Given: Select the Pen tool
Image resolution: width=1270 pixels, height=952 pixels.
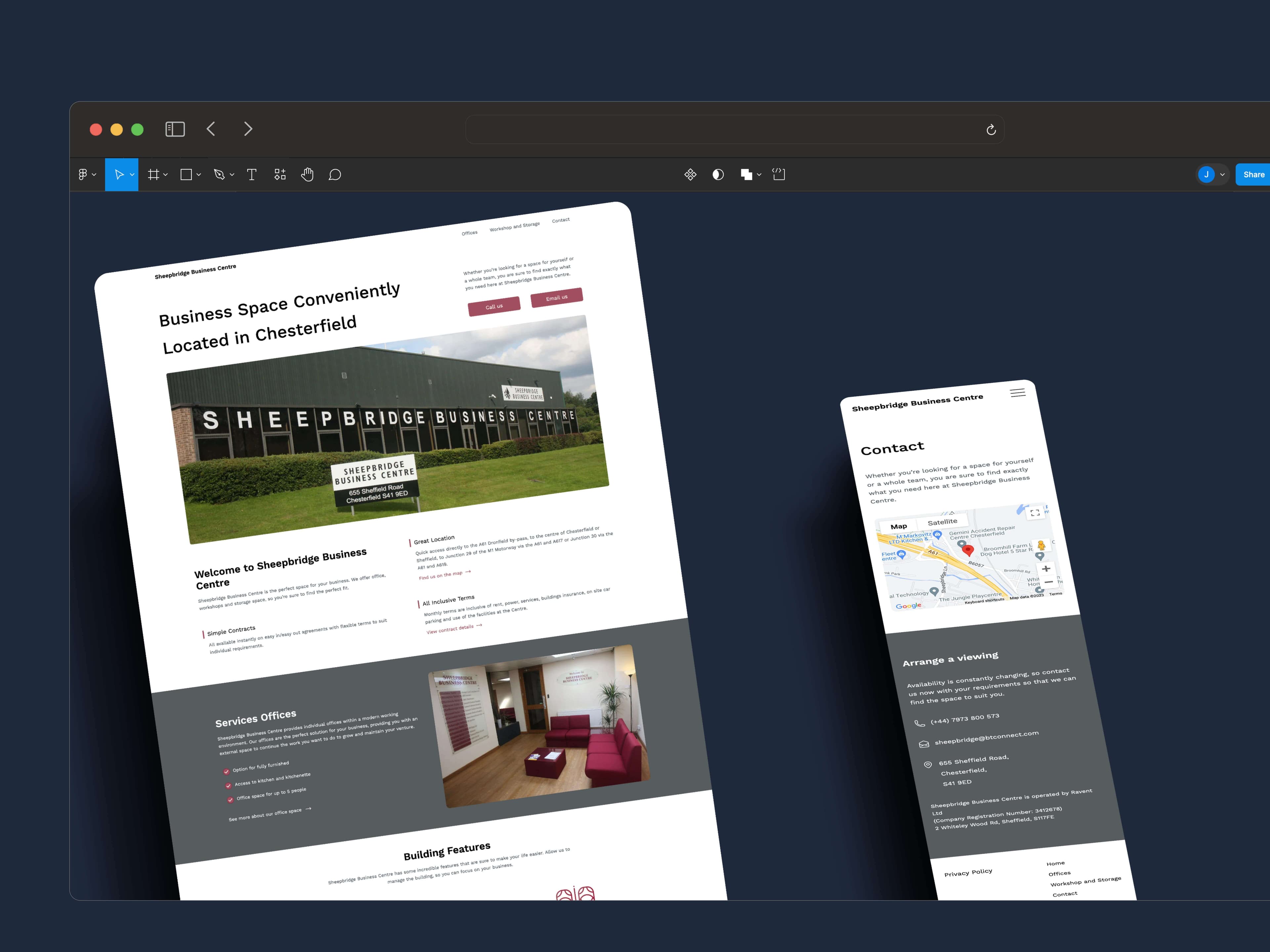Looking at the screenshot, I should point(219,175).
